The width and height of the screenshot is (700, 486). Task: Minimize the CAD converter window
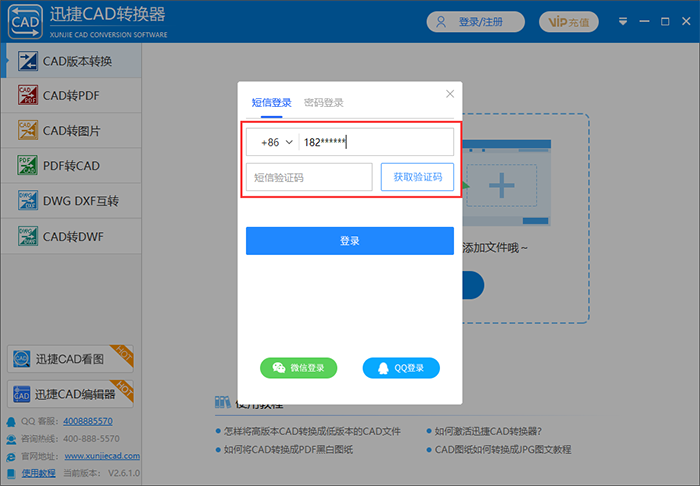(x=644, y=21)
